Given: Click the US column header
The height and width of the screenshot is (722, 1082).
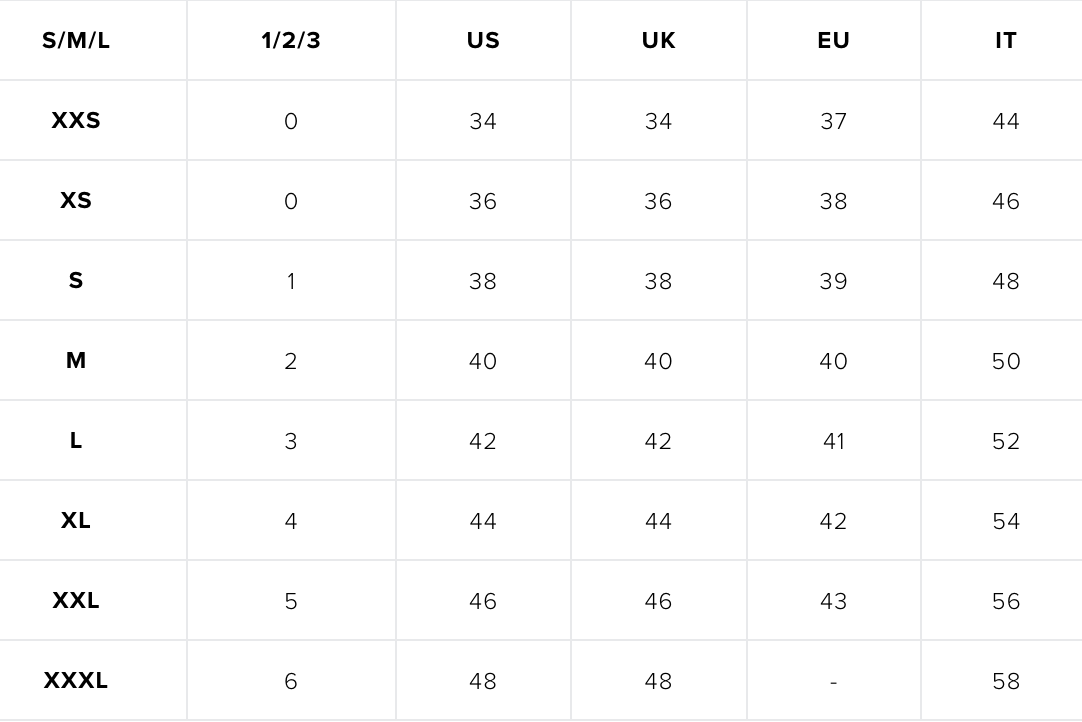Looking at the screenshot, I should [x=483, y=41].
